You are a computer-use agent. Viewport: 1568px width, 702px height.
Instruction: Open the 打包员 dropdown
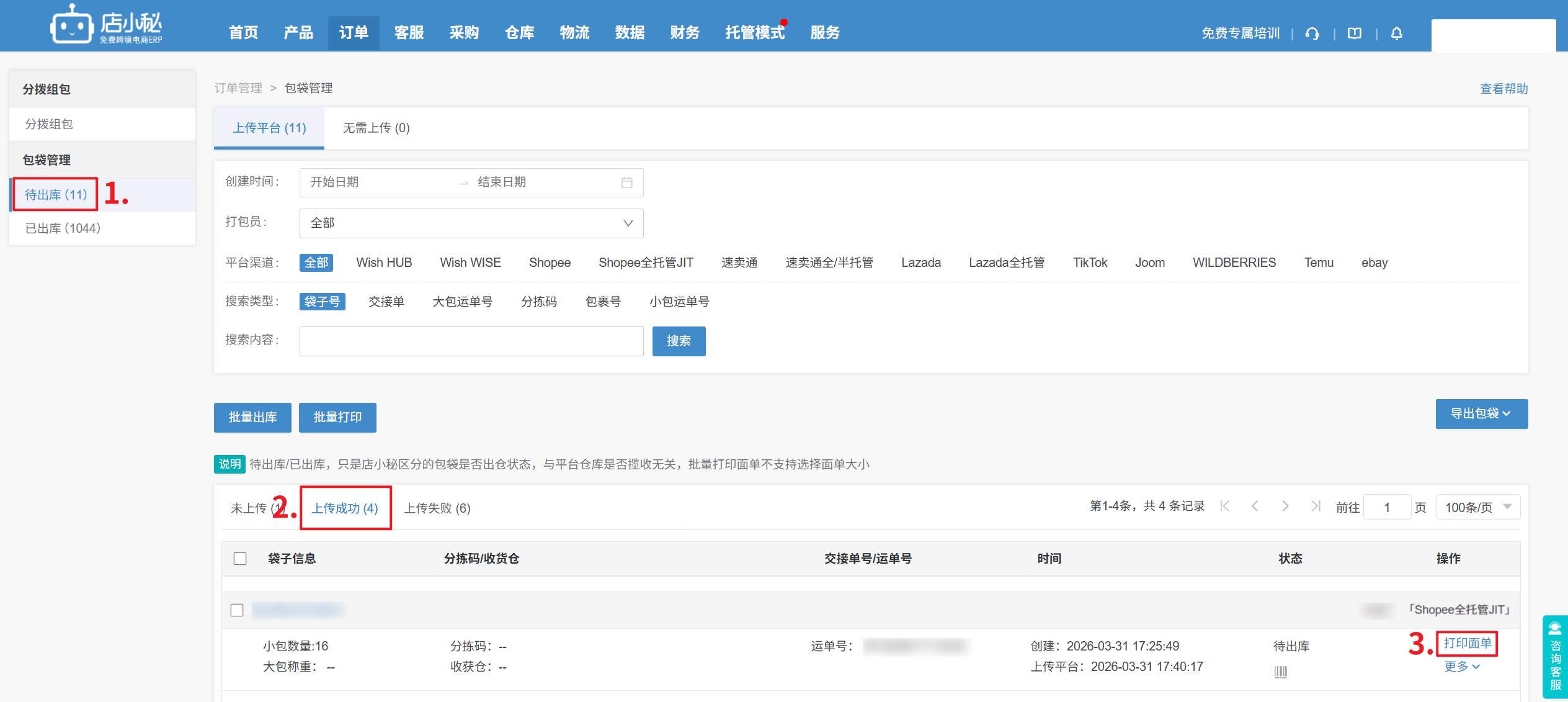[471, 223]
